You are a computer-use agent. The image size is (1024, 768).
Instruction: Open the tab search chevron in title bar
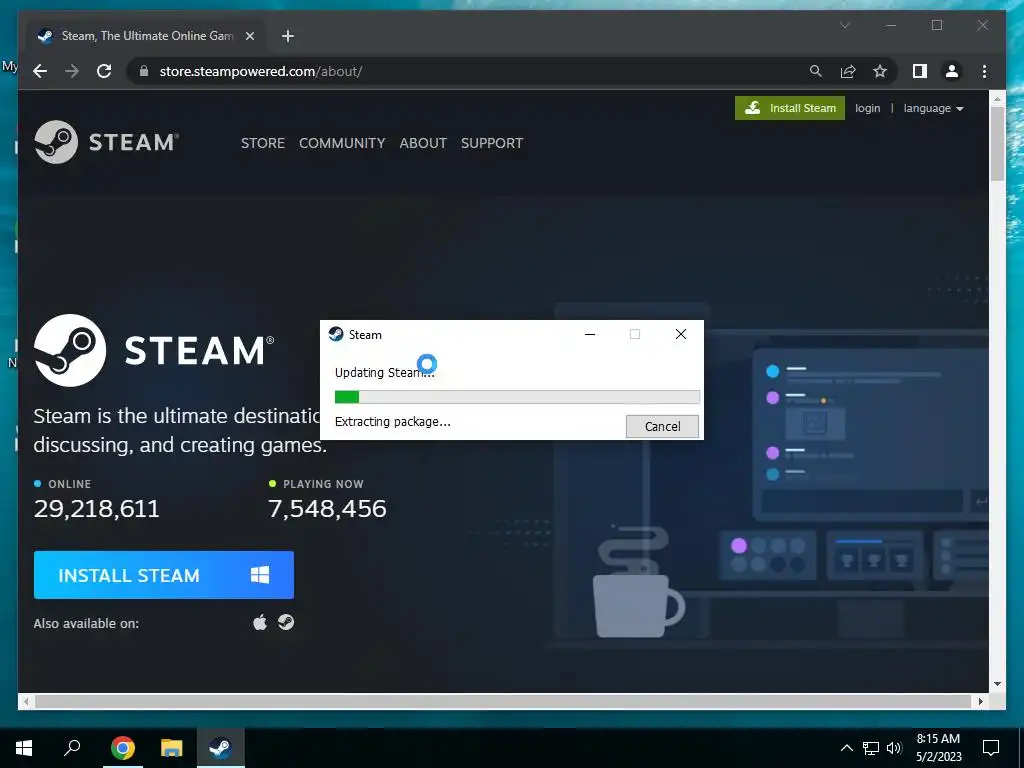click(x=844, y=25)
